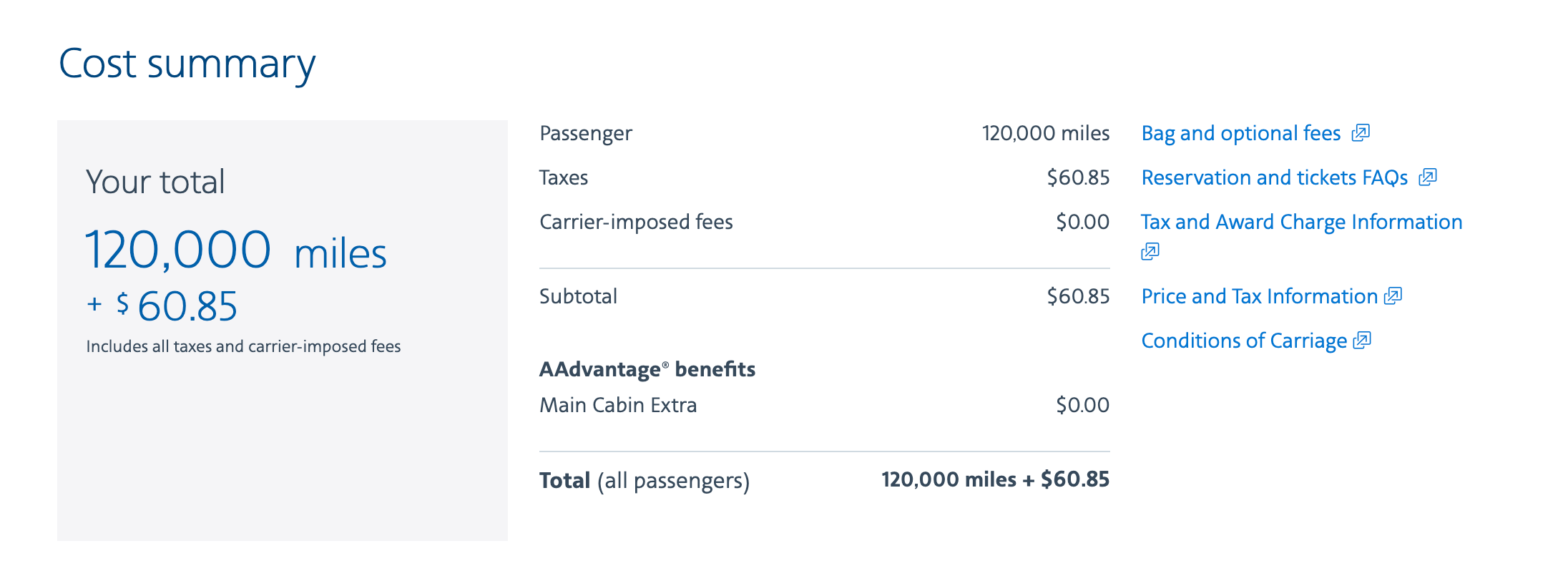This screenshot has height=581, width=1568.
Task: Click the Includes all taxes note
Action: click(243, 347)
